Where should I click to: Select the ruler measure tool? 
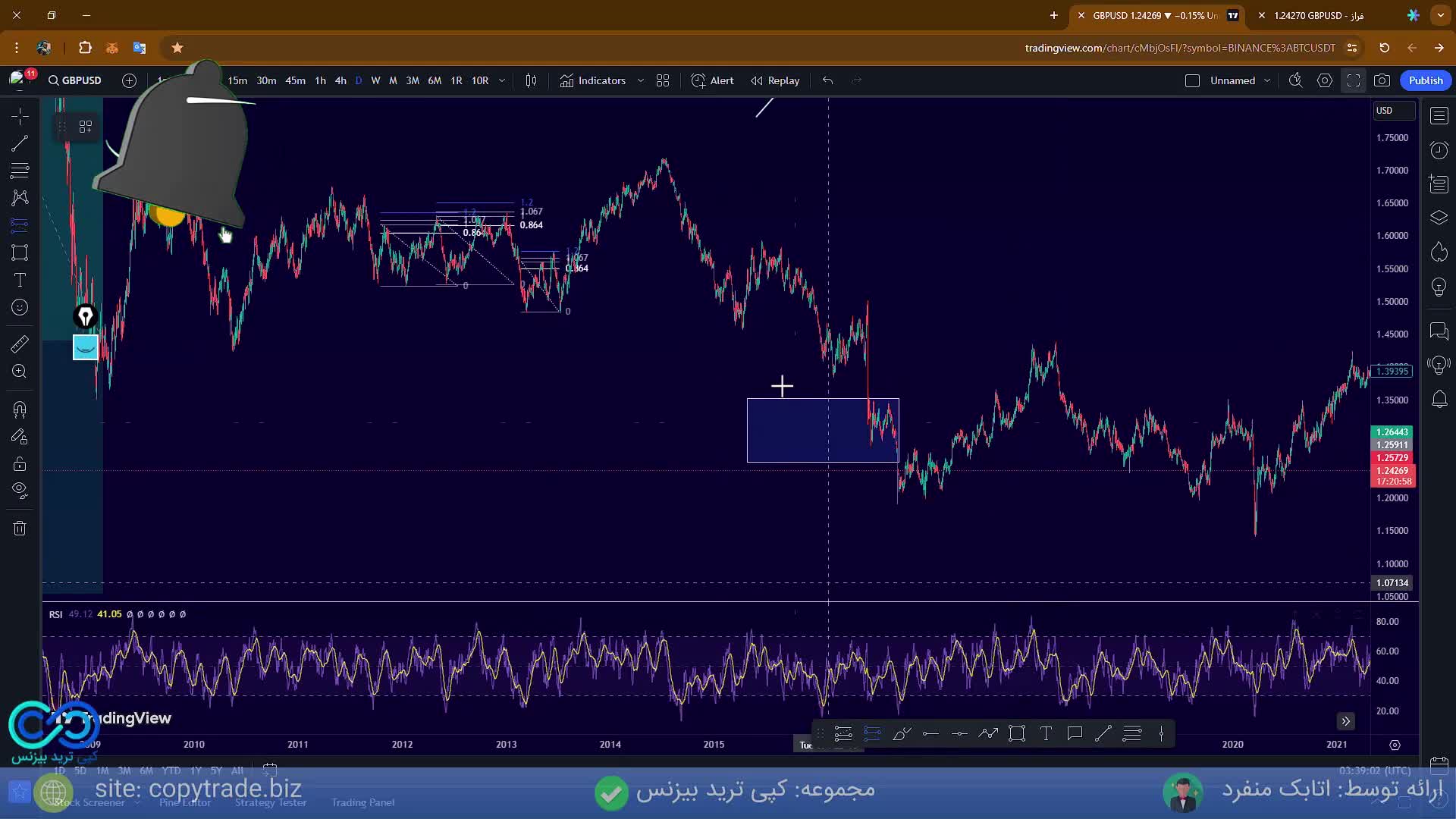(x=20, y=344)
